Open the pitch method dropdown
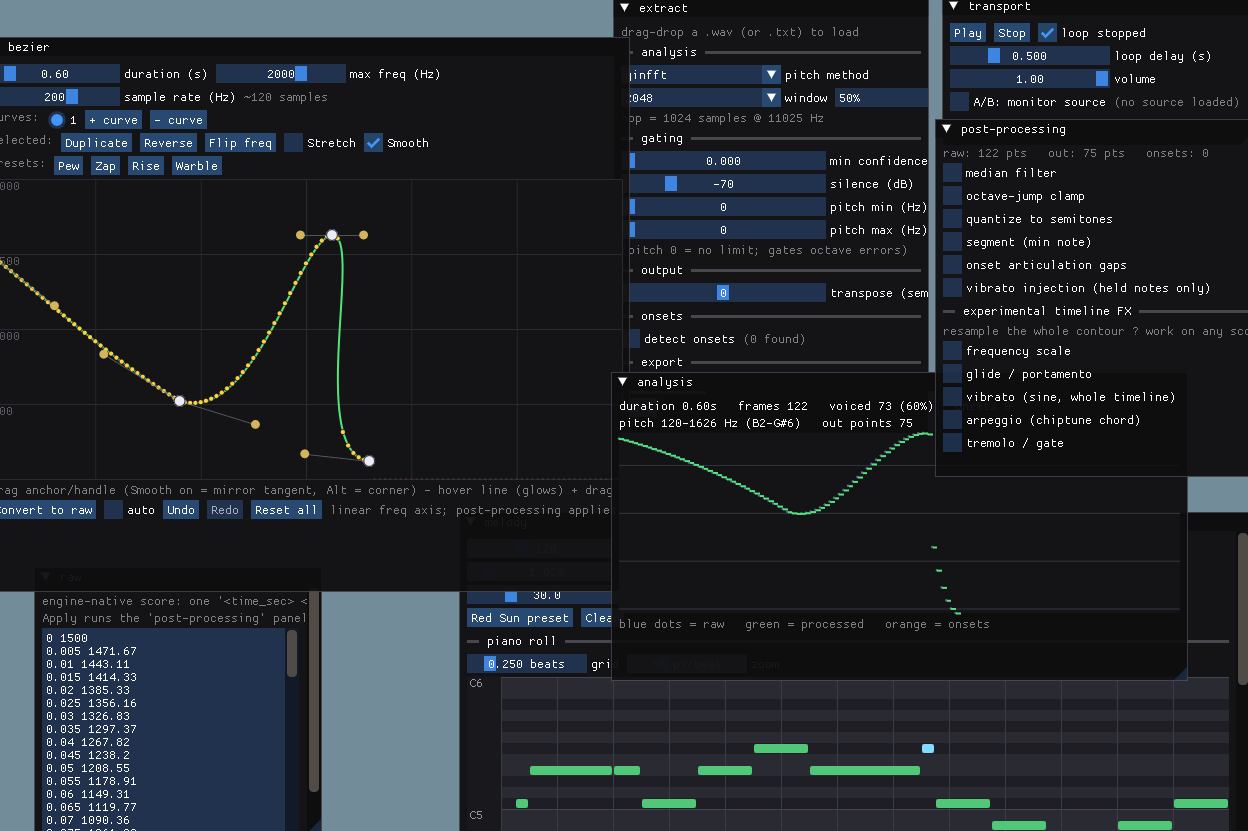The width and height of the screenshot is (1248, 831). point(771,75)
